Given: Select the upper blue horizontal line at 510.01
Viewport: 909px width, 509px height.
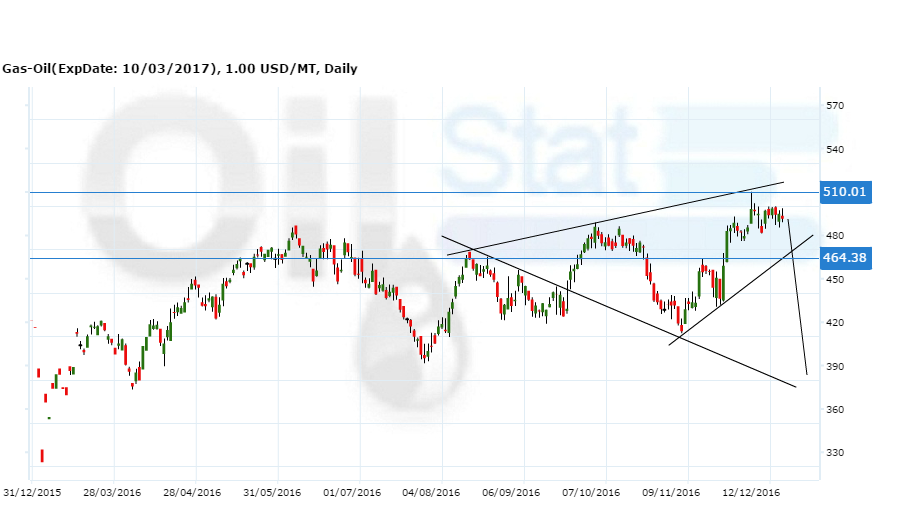Looking at the screenshot, I should click(300, 192).
